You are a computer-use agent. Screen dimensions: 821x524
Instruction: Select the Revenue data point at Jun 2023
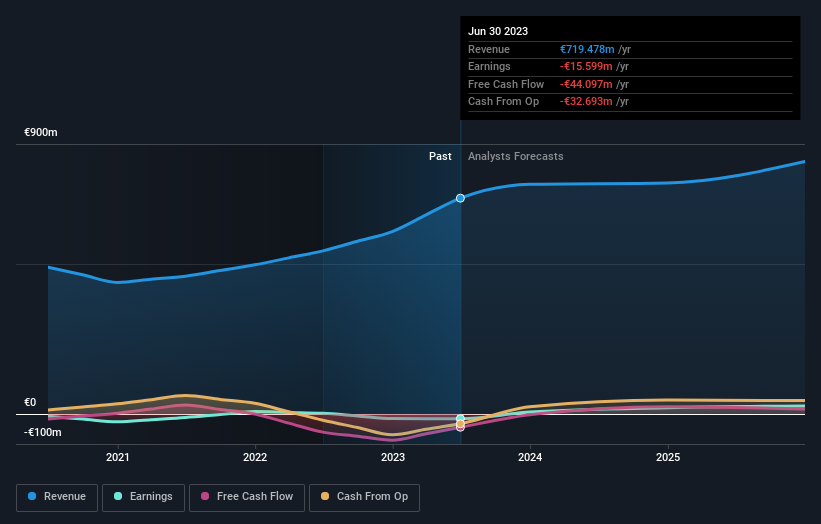coord(460,198)
